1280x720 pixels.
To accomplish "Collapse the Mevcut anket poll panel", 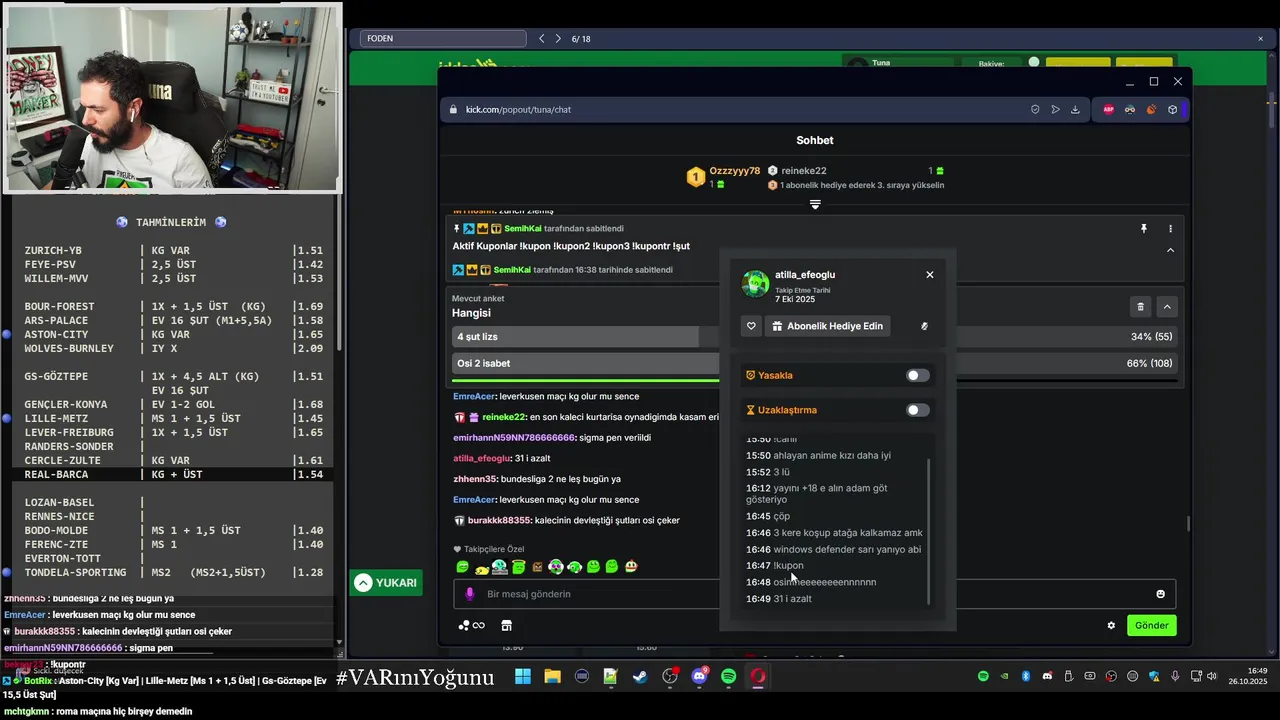I will (x=1167, y=307).
